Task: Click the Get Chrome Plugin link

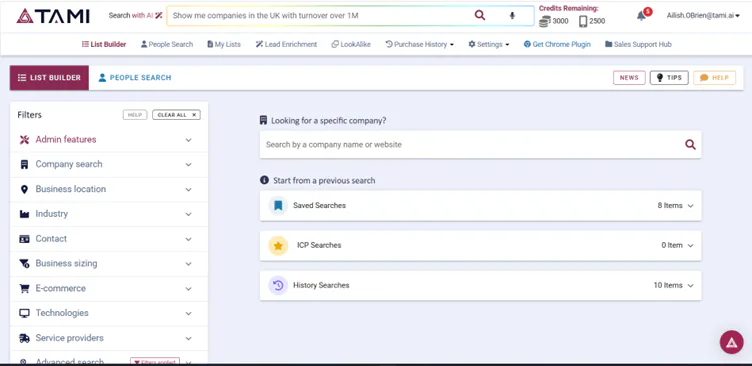Action: [557, 44]
